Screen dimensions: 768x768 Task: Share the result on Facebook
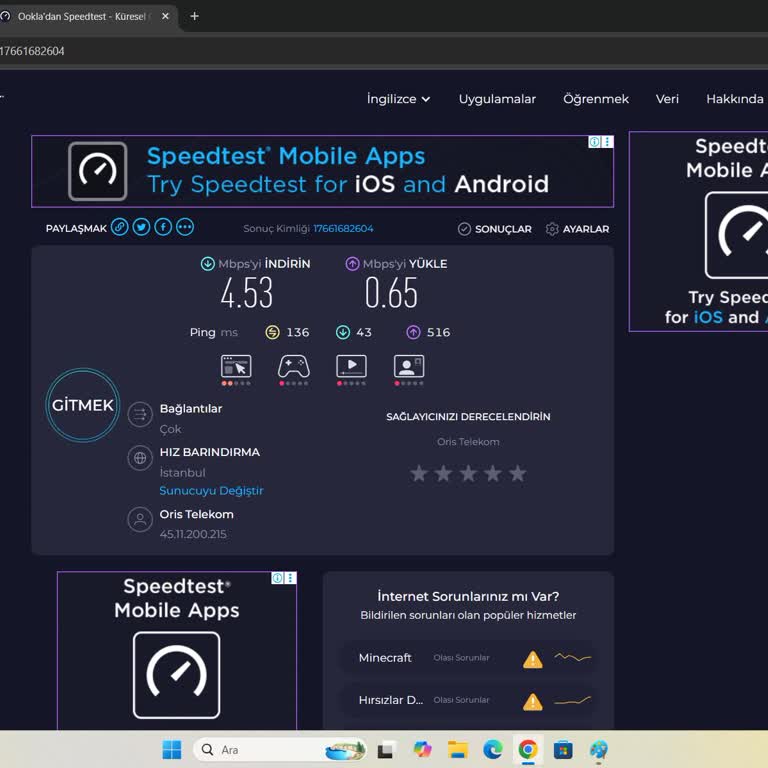tap(163, 227)
